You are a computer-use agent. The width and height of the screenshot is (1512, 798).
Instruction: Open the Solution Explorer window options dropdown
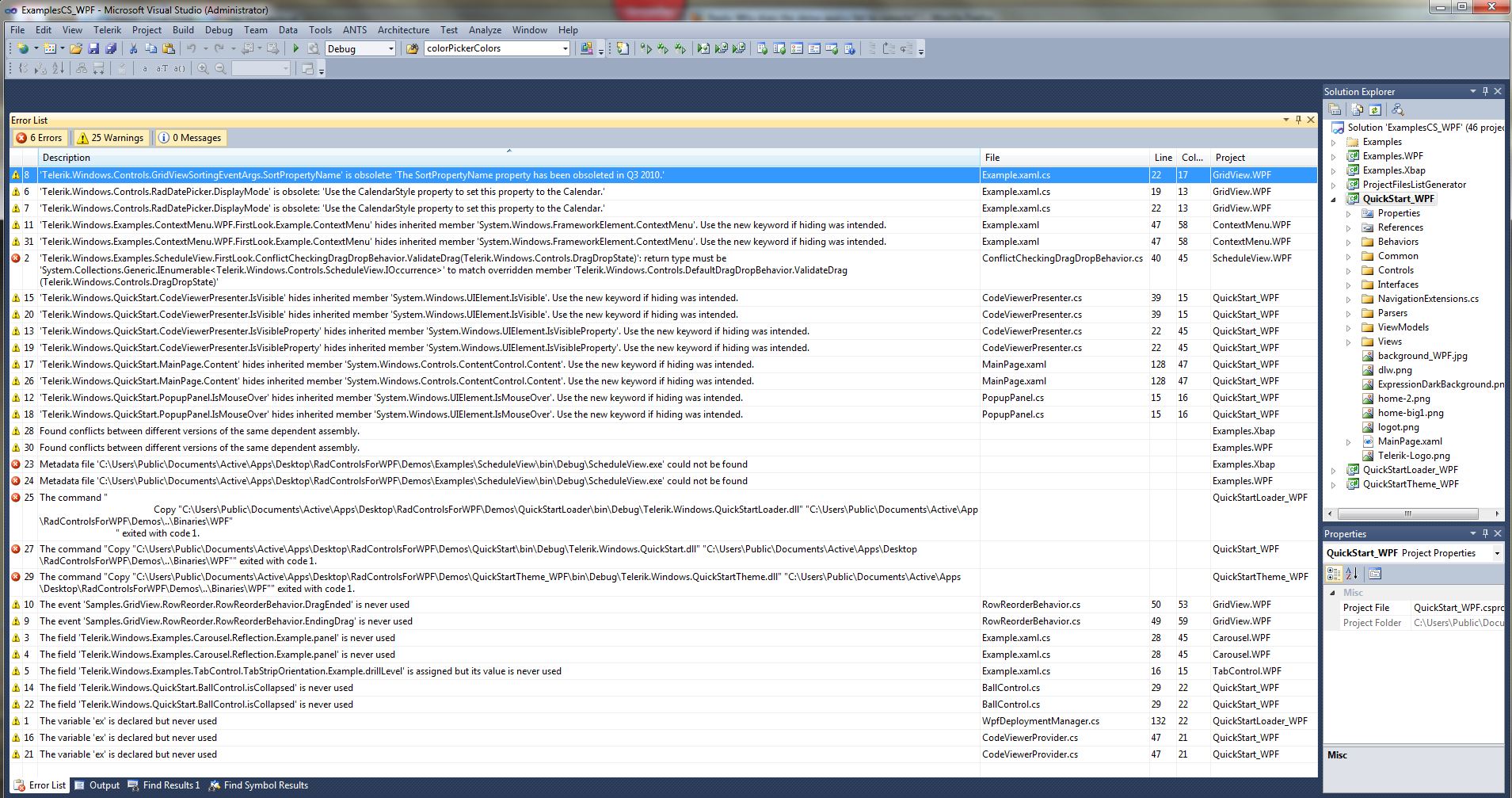(1472, 91)
